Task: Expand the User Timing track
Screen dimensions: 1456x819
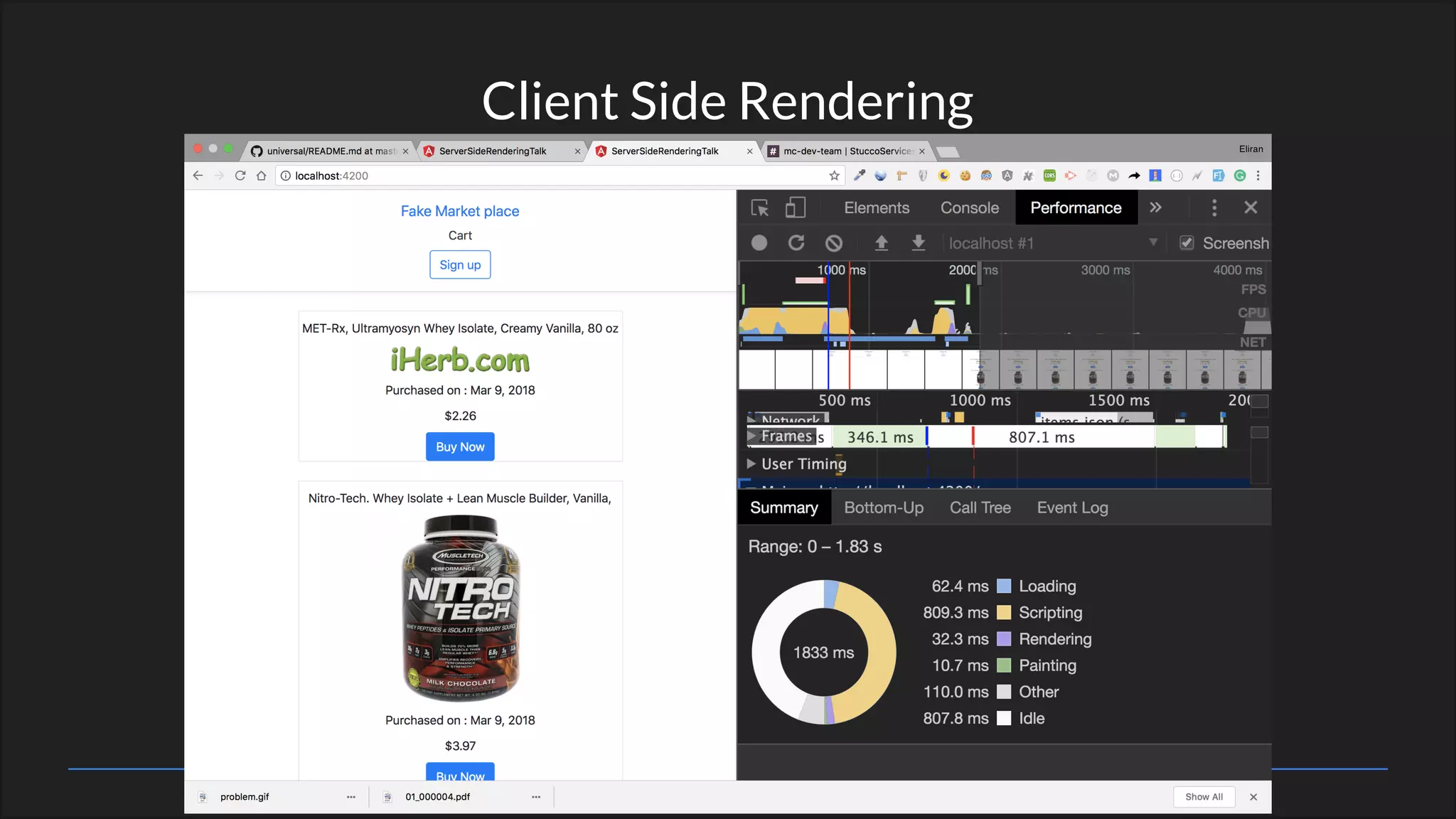Action: 751,464
